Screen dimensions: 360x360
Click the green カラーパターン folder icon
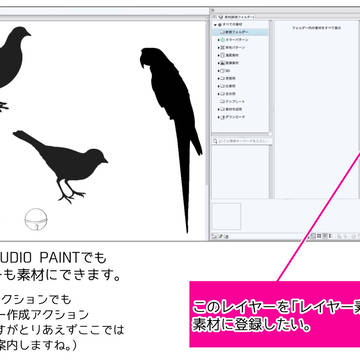tap(223, 40)
